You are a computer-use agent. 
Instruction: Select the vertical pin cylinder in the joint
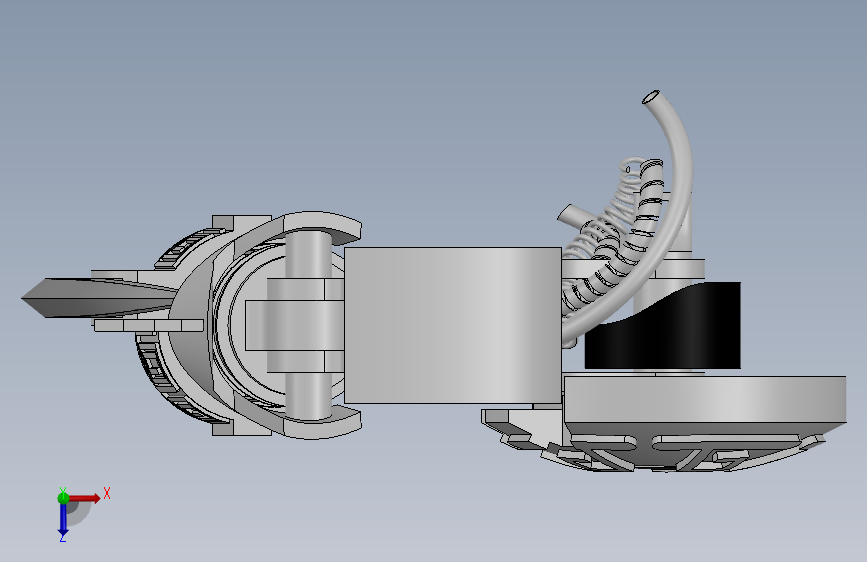click(309, 326)
